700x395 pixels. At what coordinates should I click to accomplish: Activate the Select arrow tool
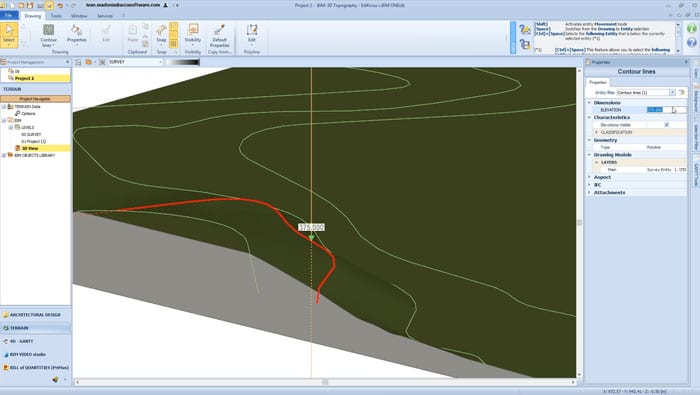(9, 34)
